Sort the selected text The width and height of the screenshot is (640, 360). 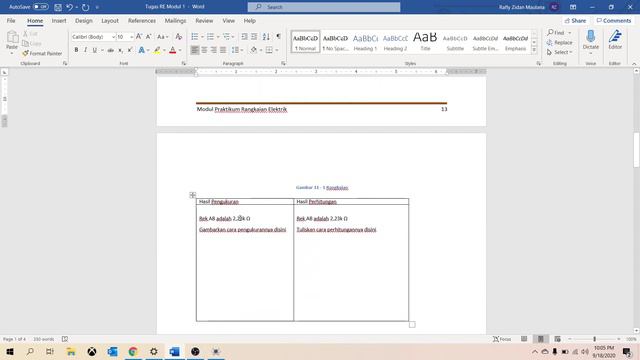pyautogui.click(x=266, y=37)
